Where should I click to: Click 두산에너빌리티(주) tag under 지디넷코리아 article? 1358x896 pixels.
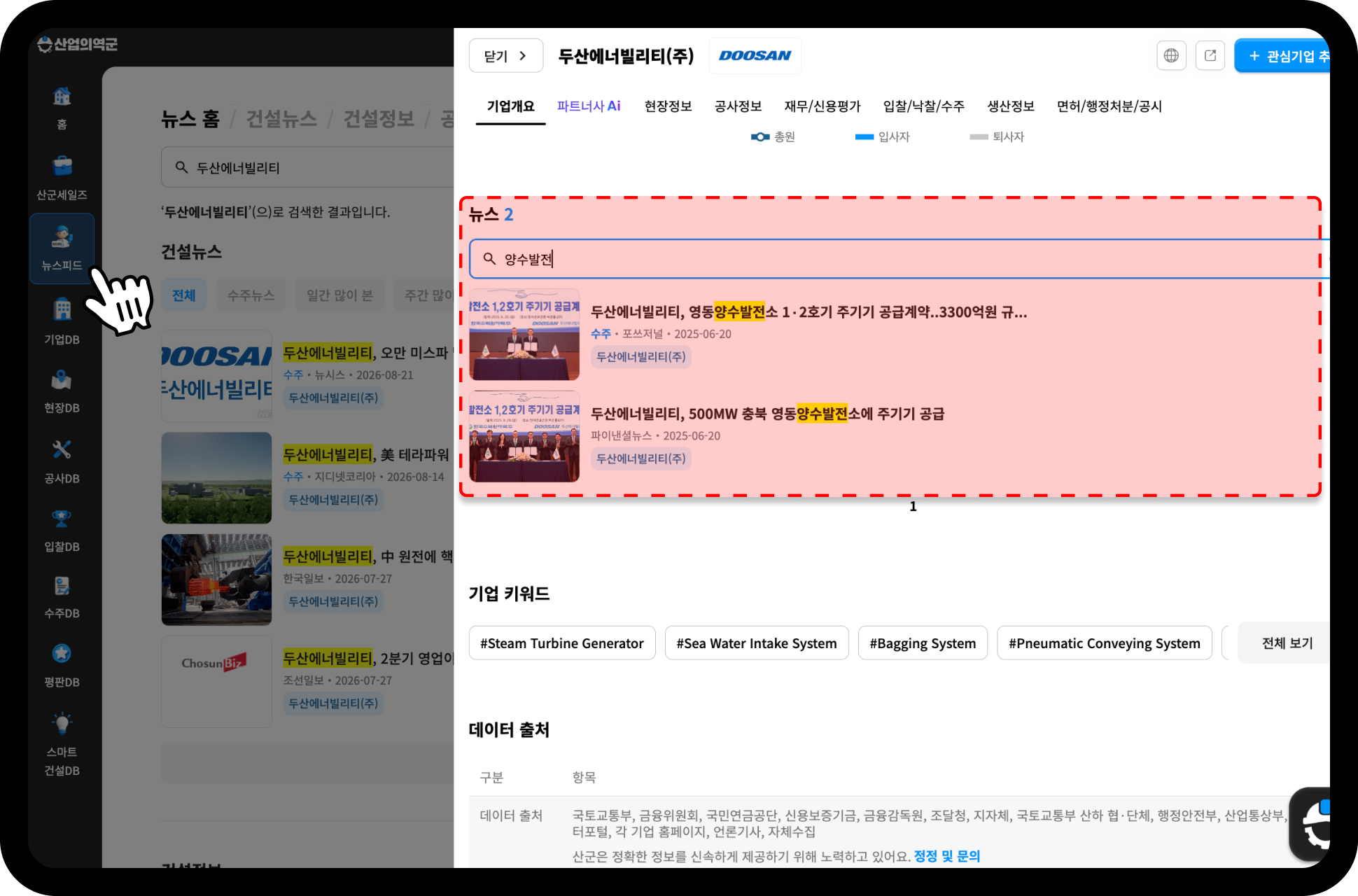tap(333, 499)
